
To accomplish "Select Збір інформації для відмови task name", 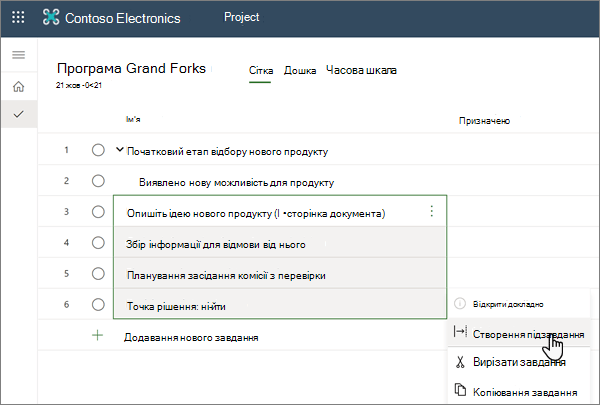I will pos(216,245).
